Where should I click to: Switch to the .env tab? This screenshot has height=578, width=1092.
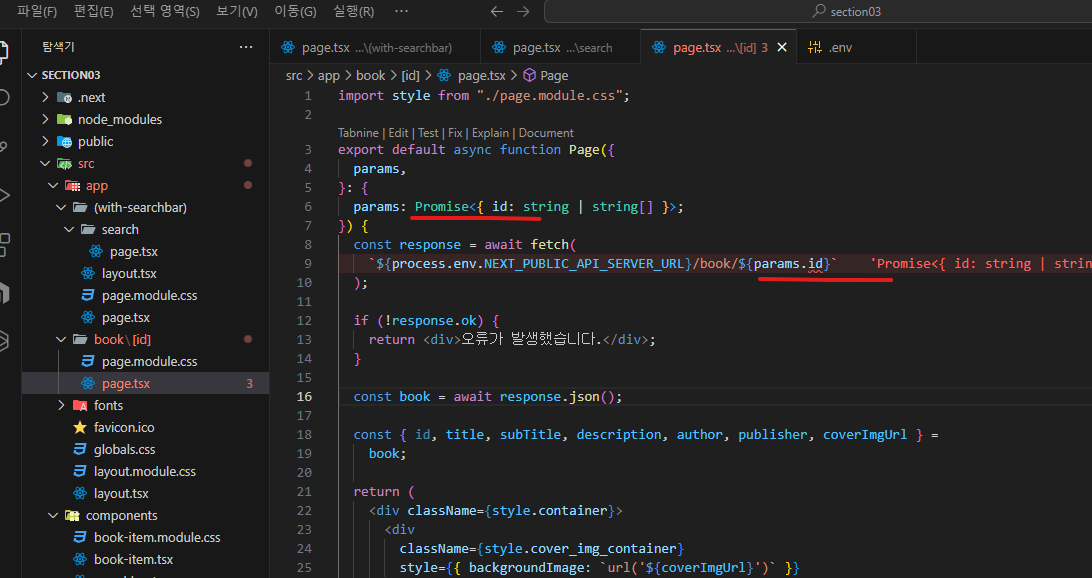(x=857, y=47)
